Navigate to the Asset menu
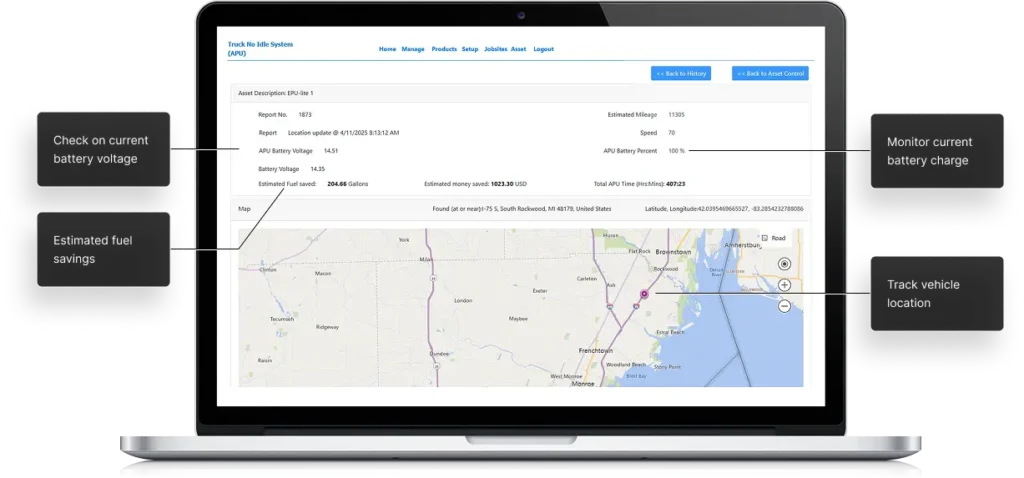 518,49
